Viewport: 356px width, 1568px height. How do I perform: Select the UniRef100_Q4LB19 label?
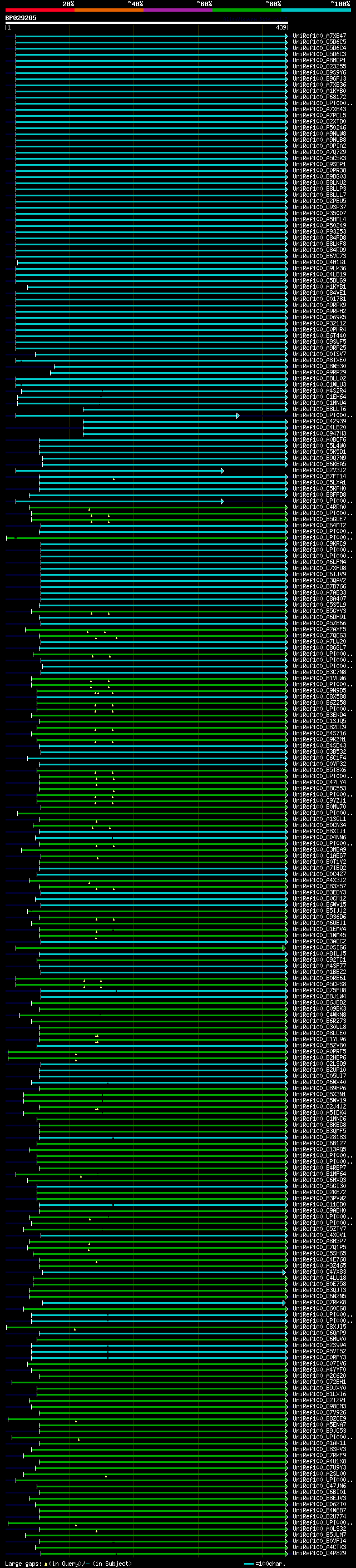pos(319,275)
